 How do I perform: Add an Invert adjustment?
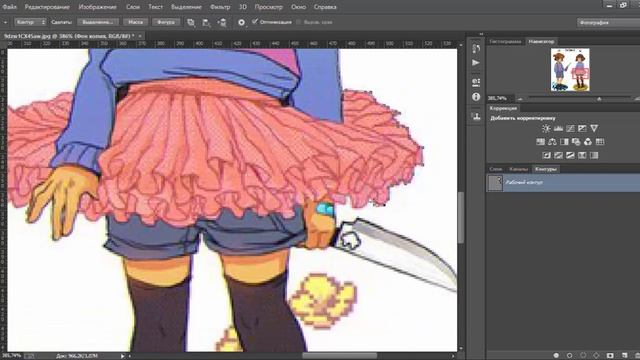[x=546, y=156]
